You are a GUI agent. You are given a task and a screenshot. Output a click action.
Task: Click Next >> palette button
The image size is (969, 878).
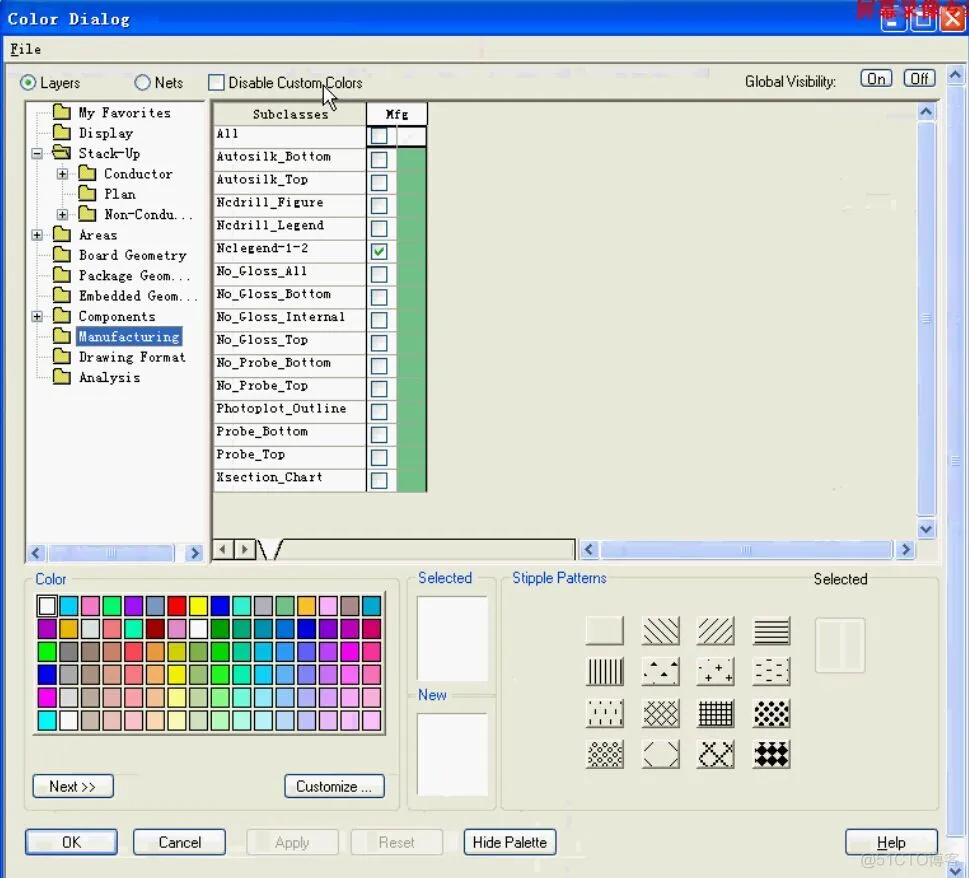point(73,787)
